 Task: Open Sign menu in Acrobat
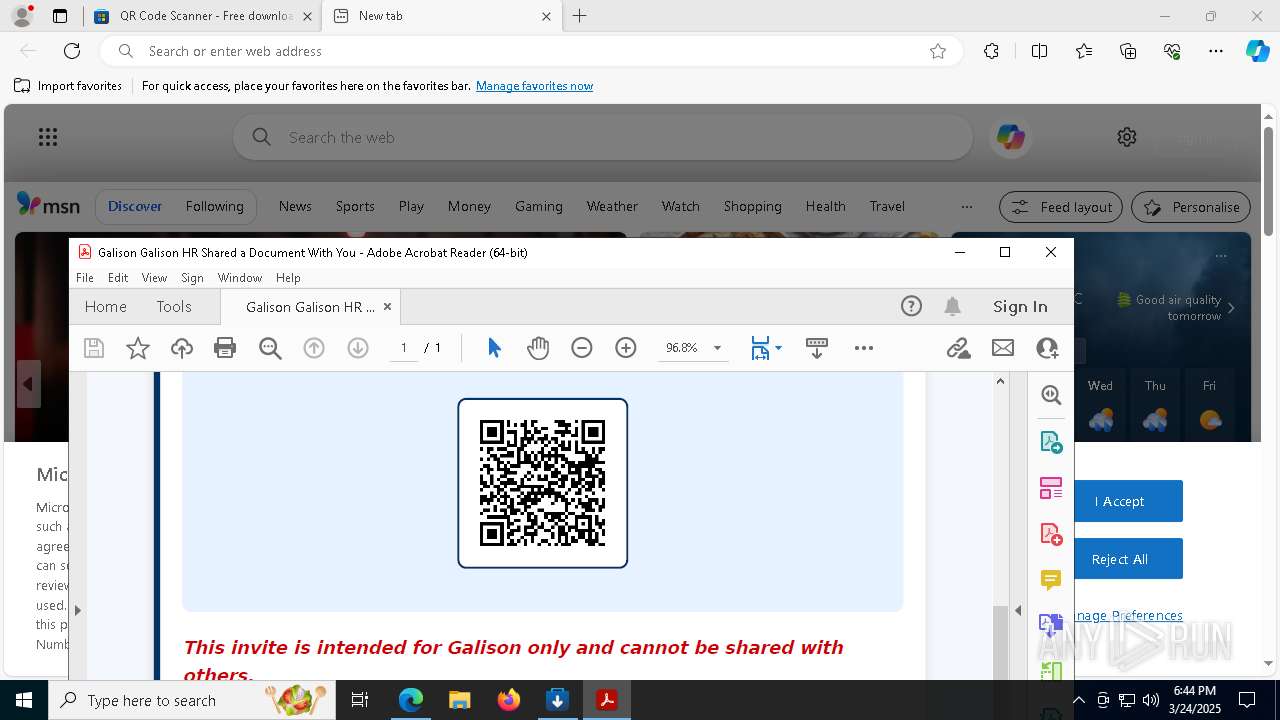[192, 278]
